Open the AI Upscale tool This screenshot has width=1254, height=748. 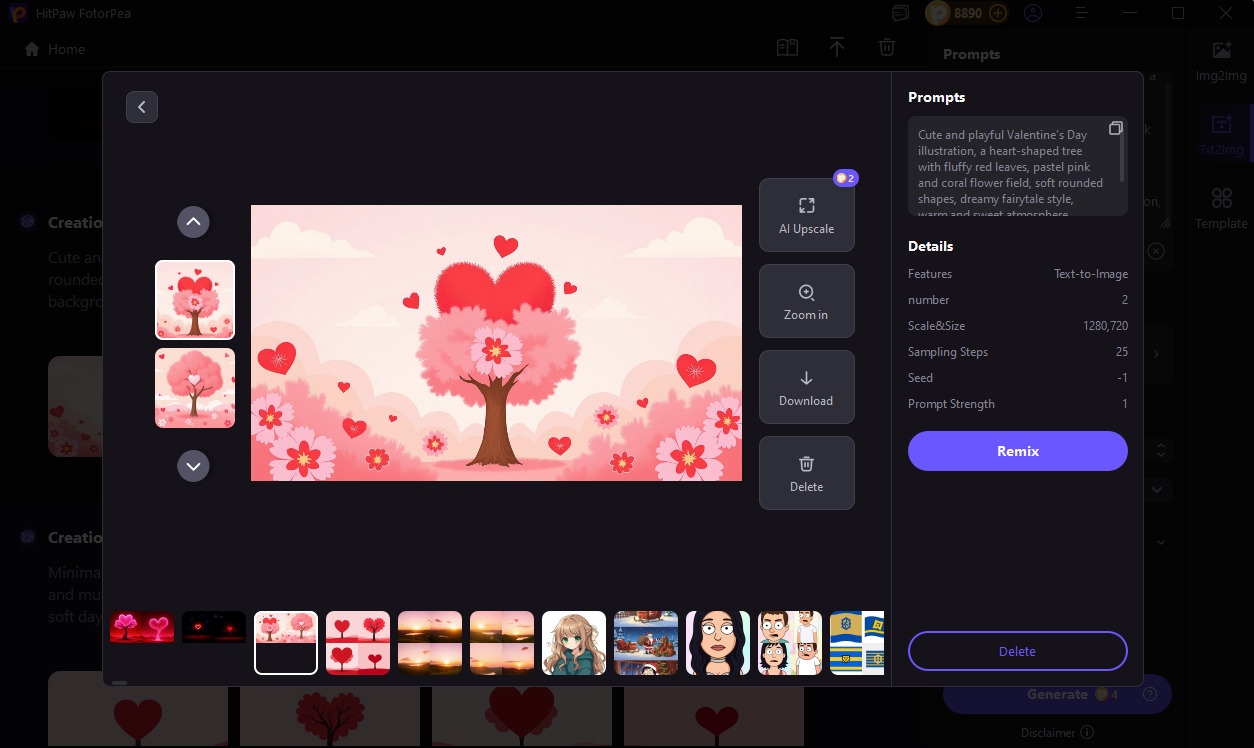806,214
